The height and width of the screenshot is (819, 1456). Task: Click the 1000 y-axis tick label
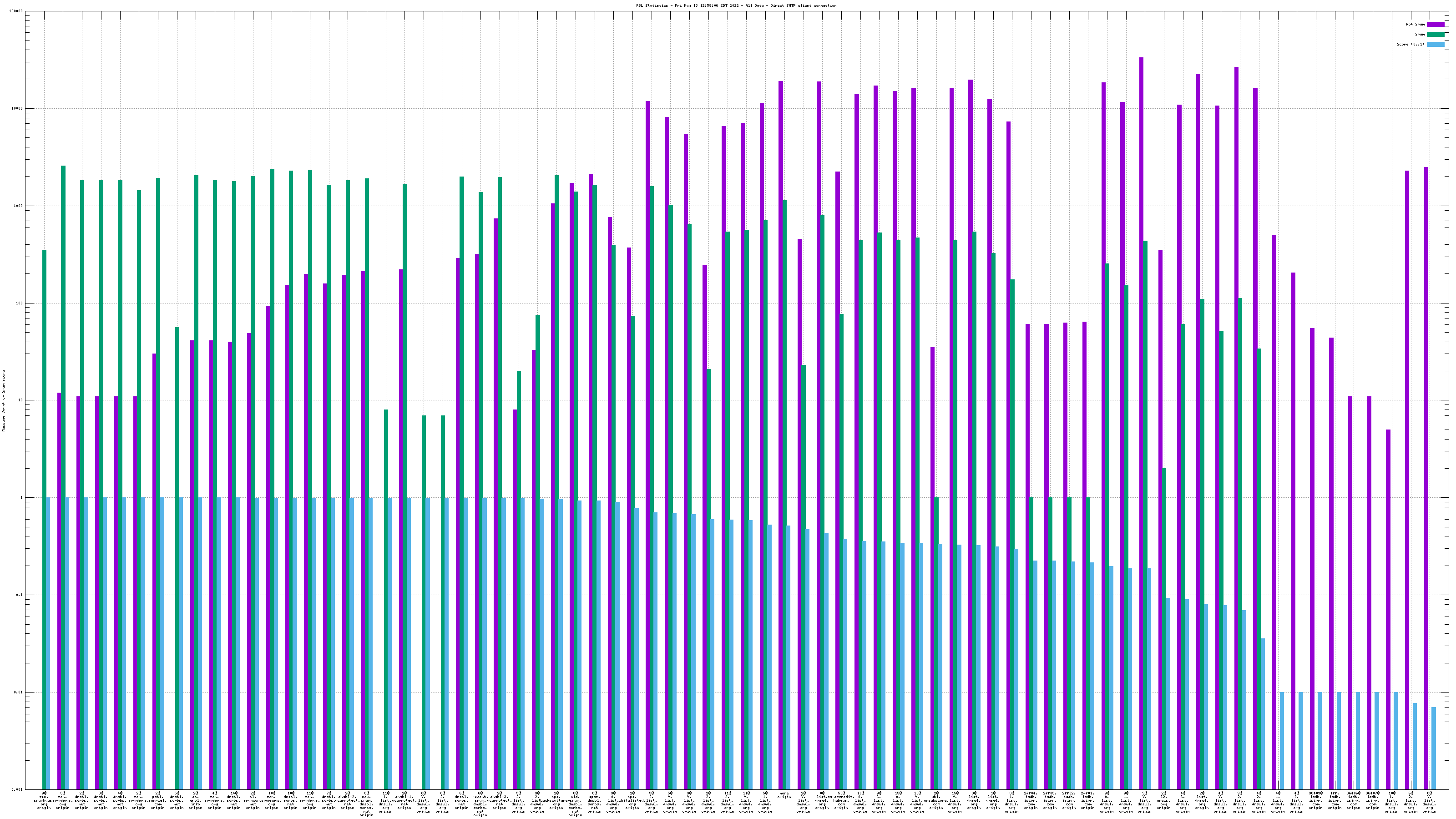tap(19, 206)
